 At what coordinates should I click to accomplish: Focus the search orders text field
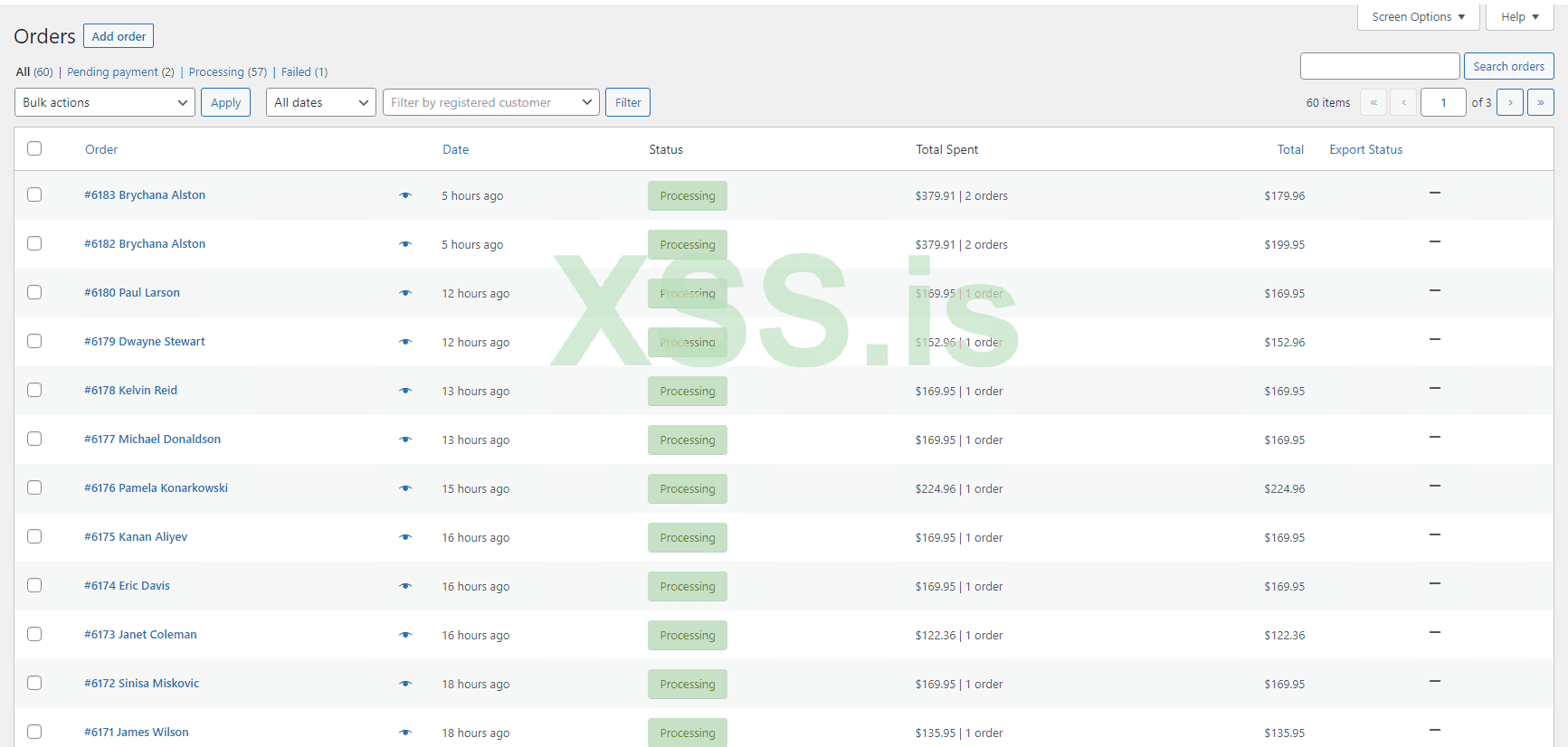point(1380,66)
